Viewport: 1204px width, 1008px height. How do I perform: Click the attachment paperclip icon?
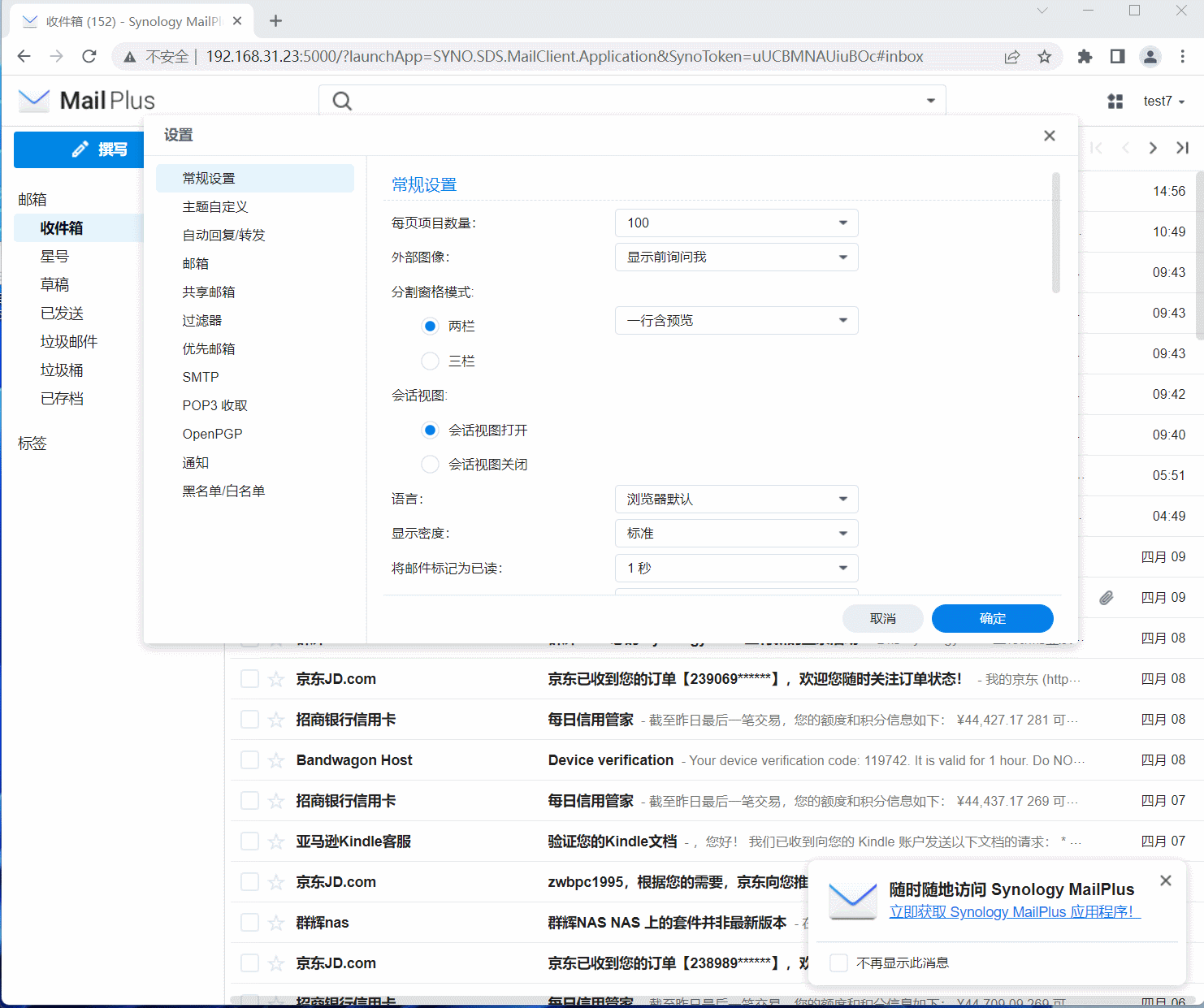(x=1107, y=598)
